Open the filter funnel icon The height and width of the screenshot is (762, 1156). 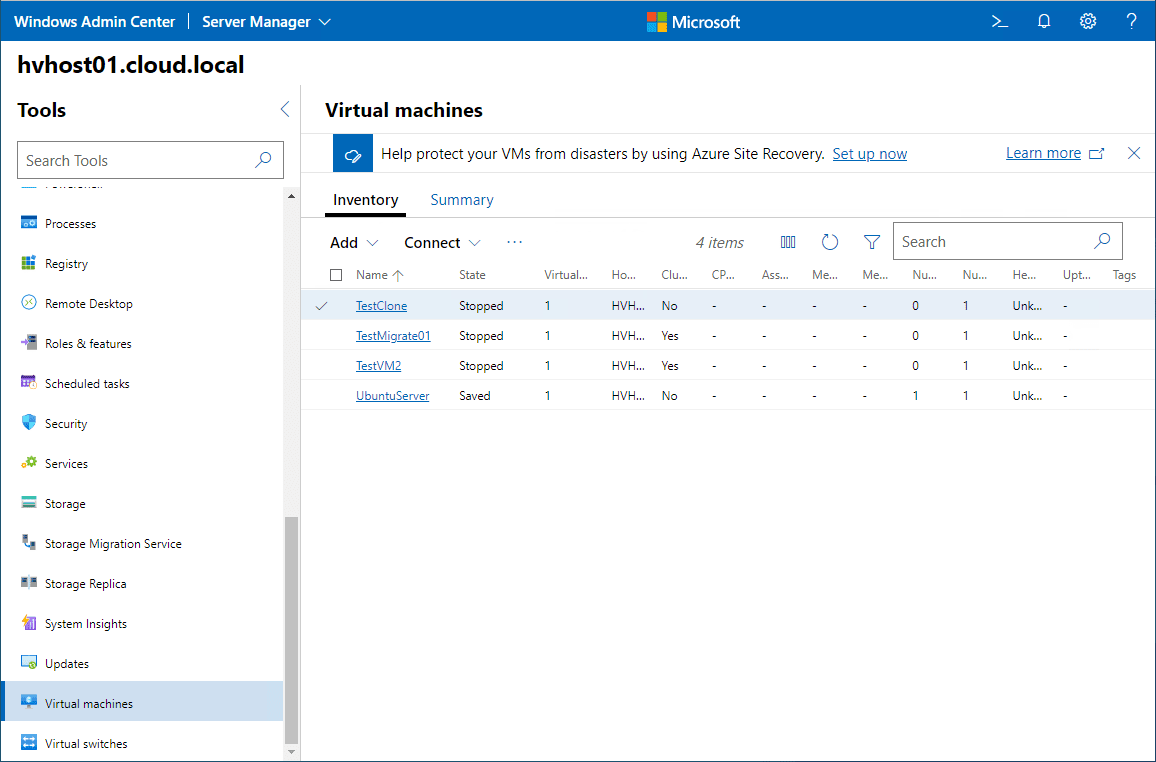coord(872,242)
